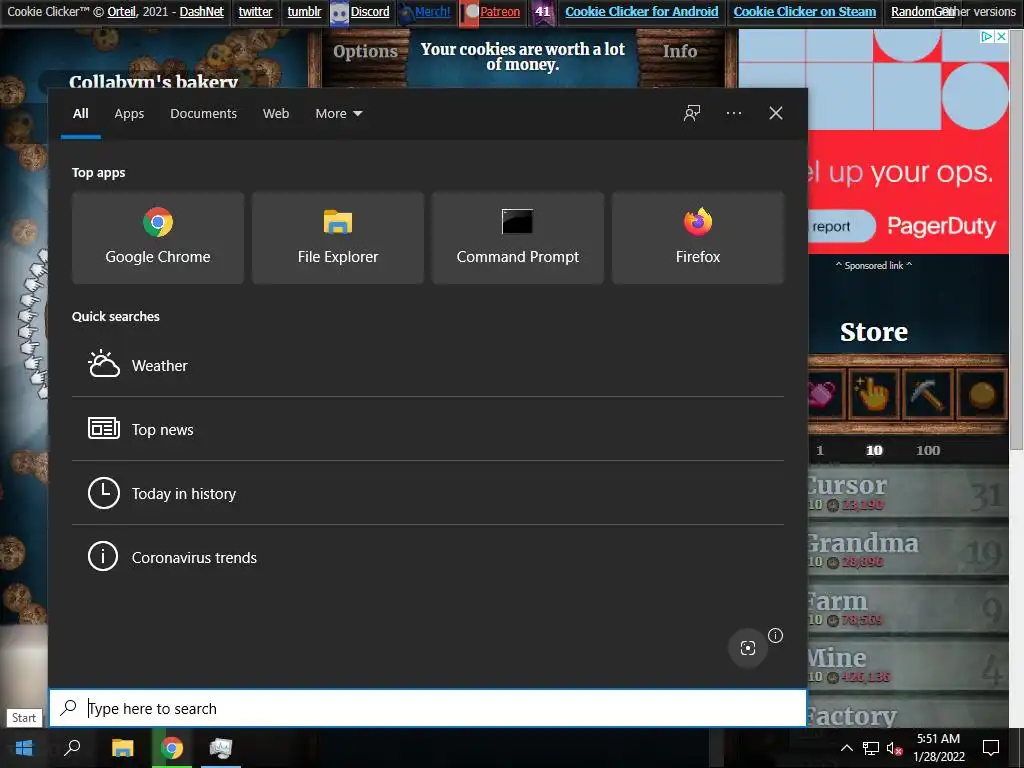Open the three-dot options menu in search
The width and height of the screenshot is (1024, 768).
tap(733, 113)
